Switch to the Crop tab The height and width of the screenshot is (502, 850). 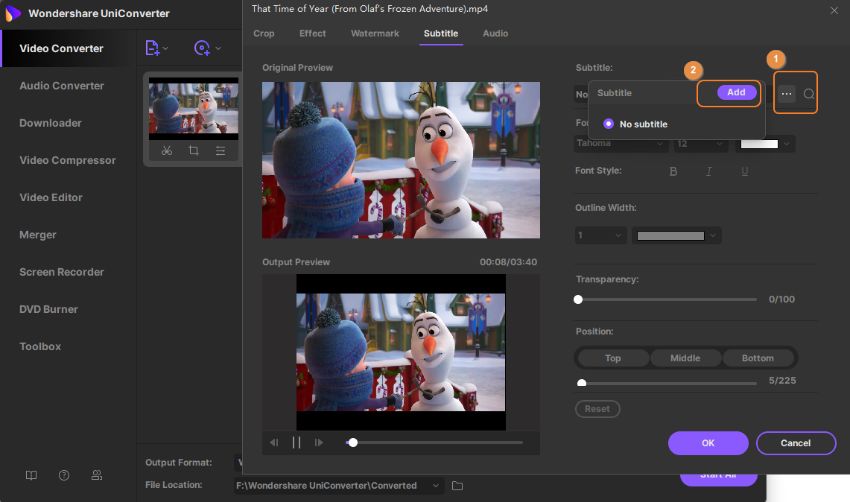[263, 34]
